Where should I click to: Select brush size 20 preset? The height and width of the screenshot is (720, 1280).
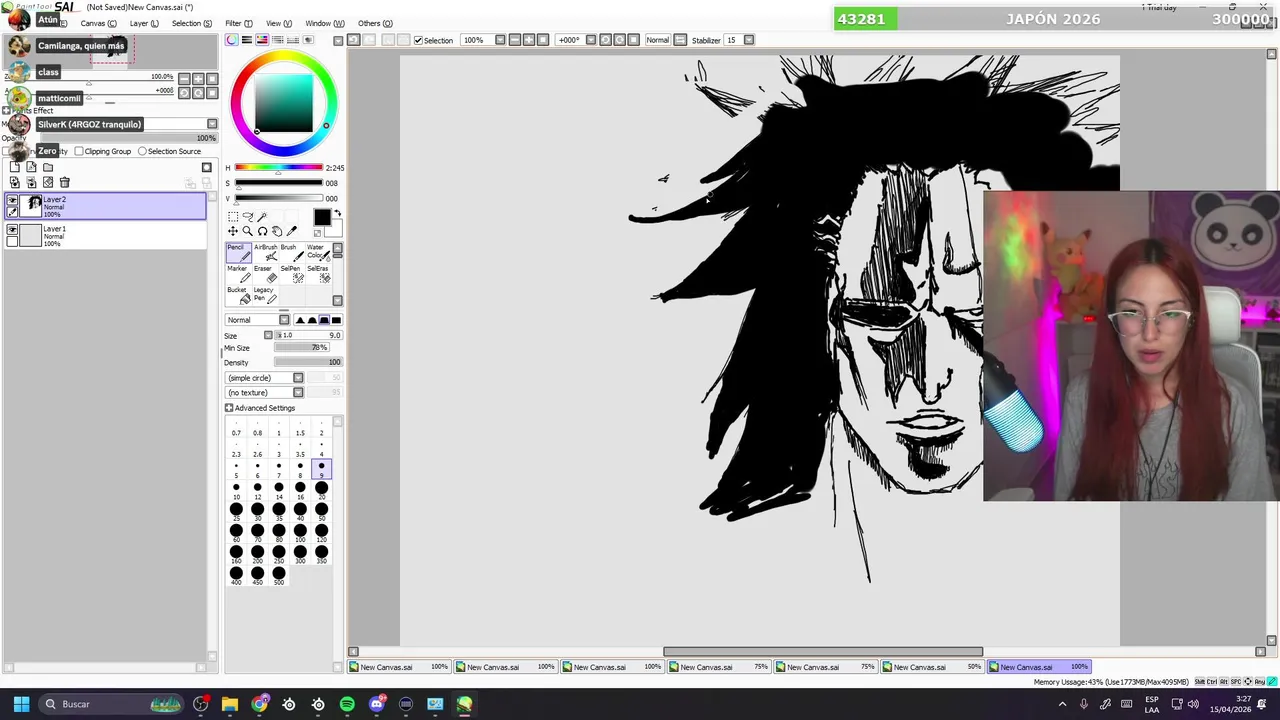pyautogui.click(x=321, y=489)
